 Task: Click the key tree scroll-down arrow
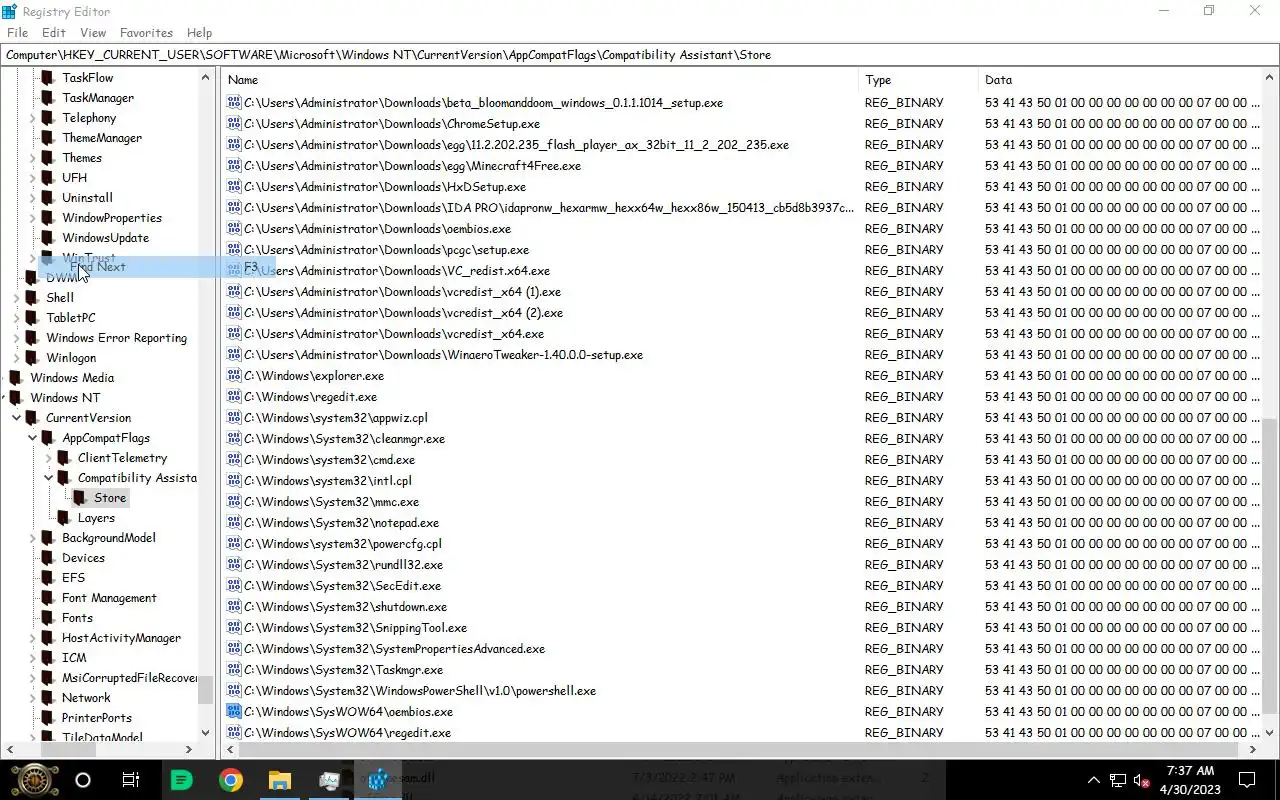[x=205, y=732]
